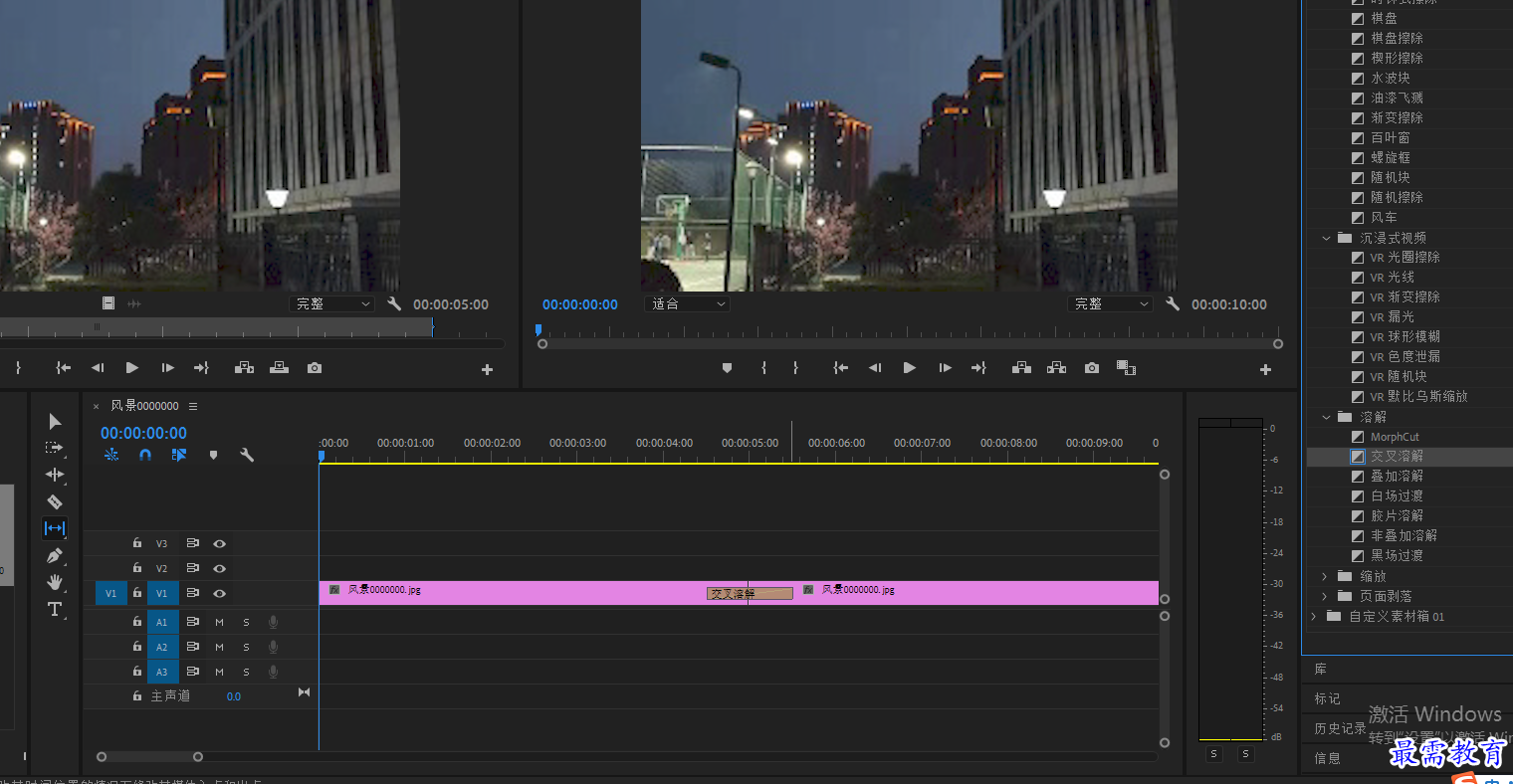
Task: Add marker in Program monitor
Action: (727, 368)
